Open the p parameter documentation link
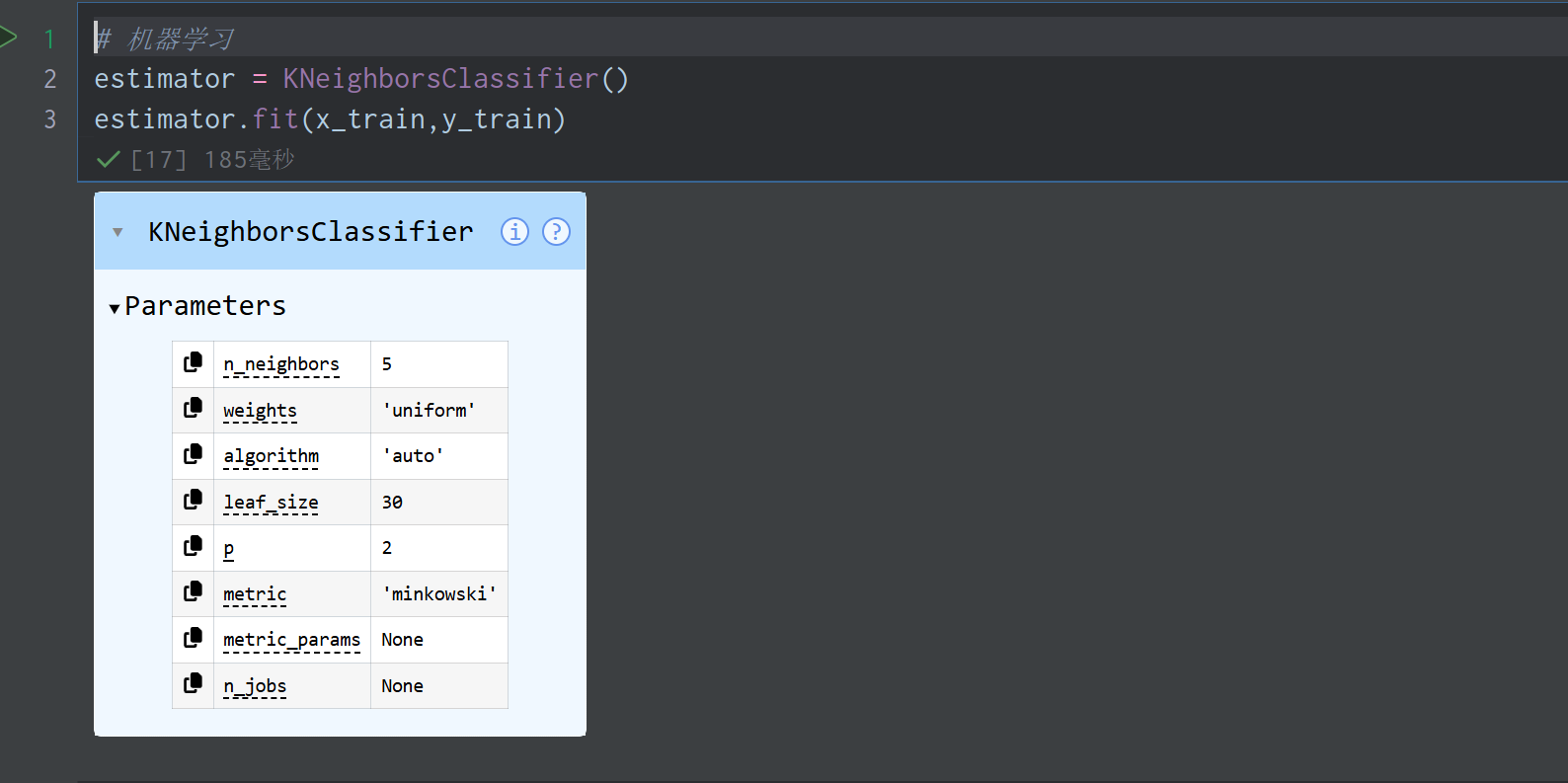This screenshot has height=783, width=1568. tap(229, 549)
